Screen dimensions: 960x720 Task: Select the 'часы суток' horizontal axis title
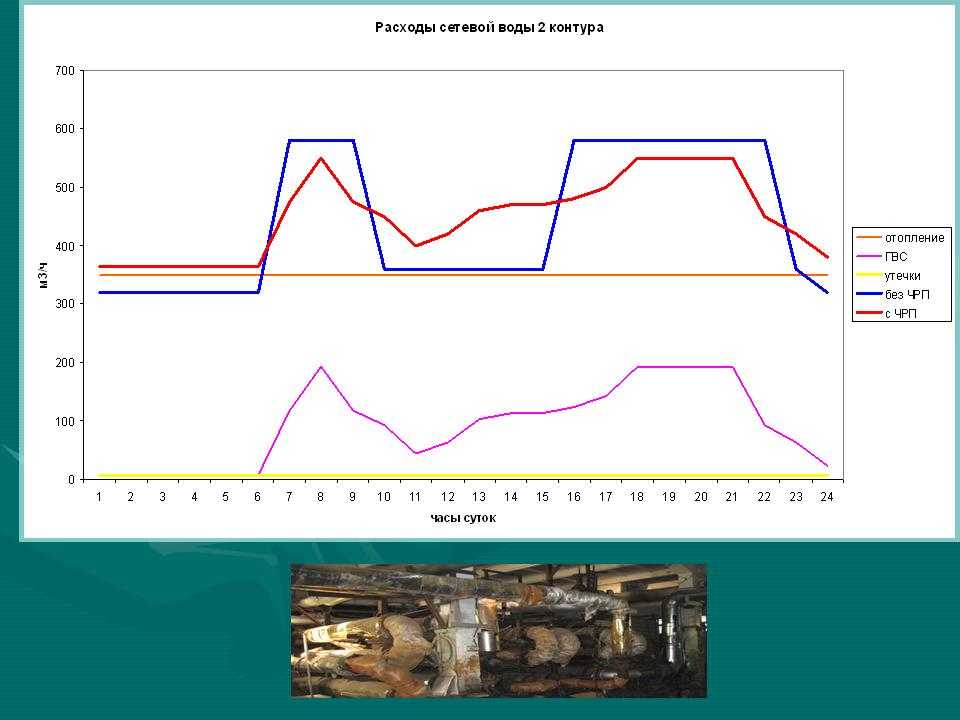click(463, 518)
